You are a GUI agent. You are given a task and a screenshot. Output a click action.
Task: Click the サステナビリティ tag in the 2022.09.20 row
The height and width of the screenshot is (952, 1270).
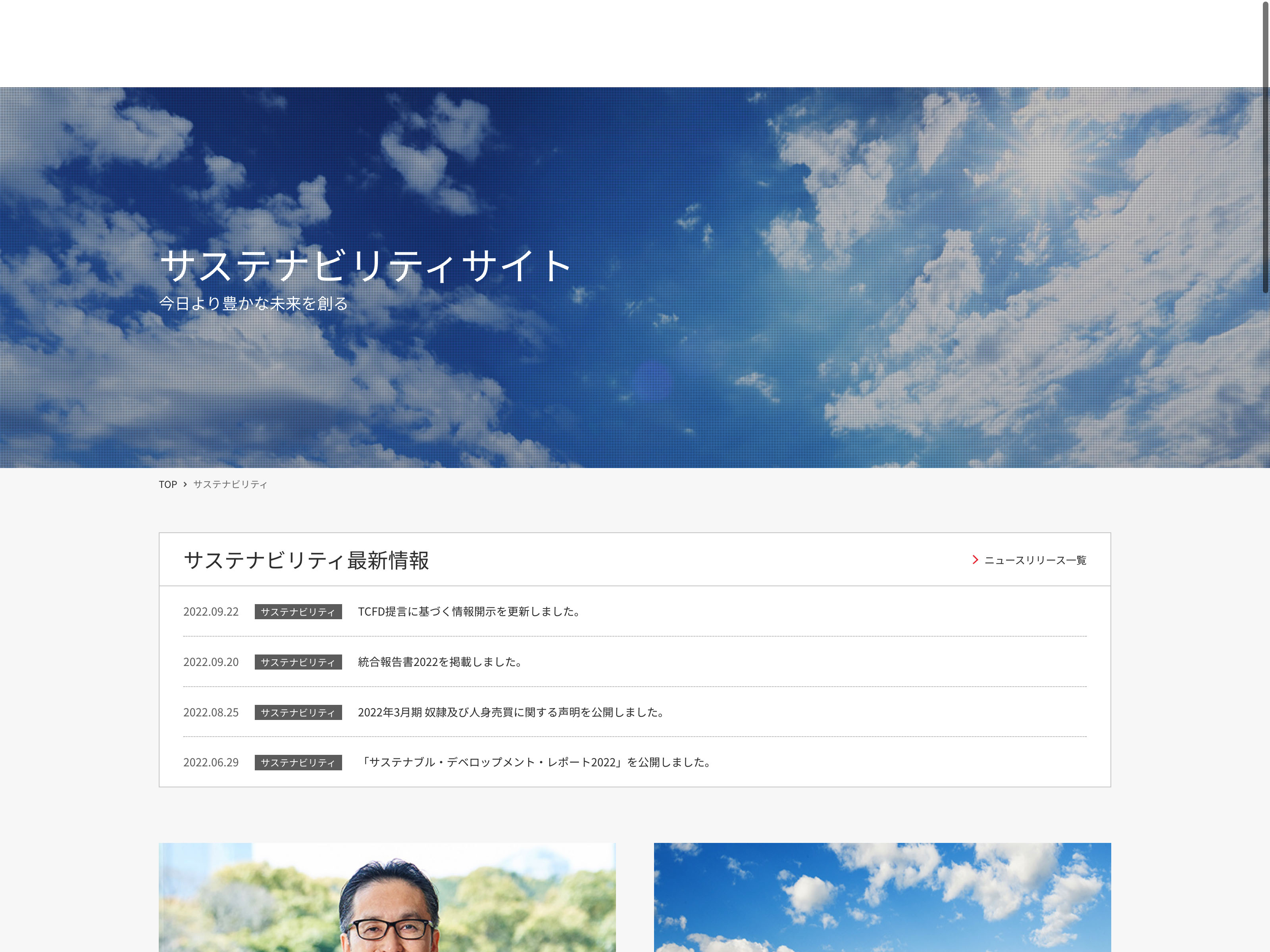[298, 662]
